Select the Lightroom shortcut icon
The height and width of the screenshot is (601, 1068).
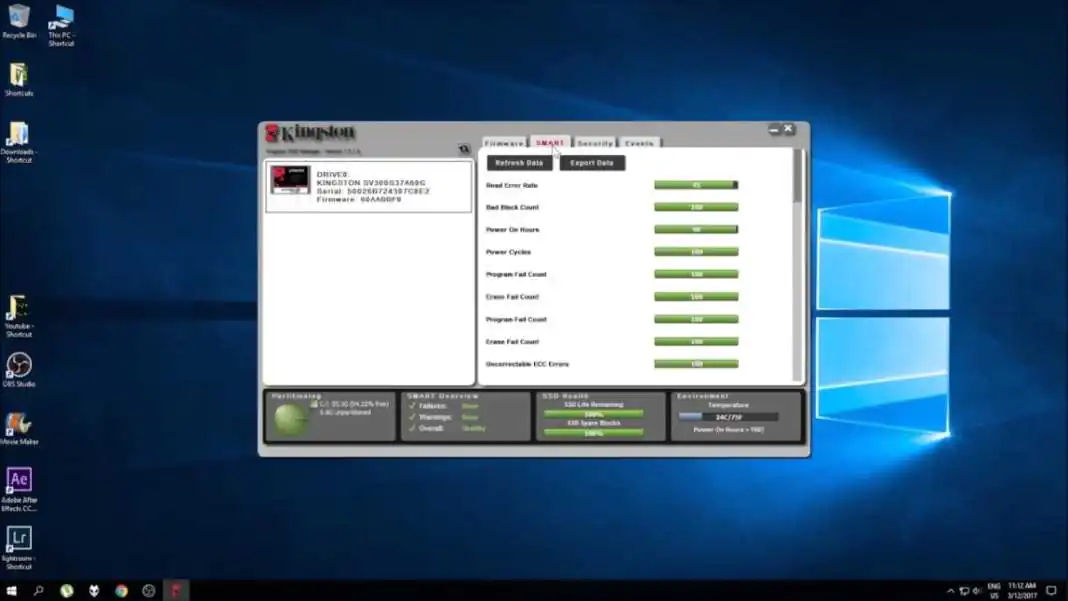[x=18, y=548]
